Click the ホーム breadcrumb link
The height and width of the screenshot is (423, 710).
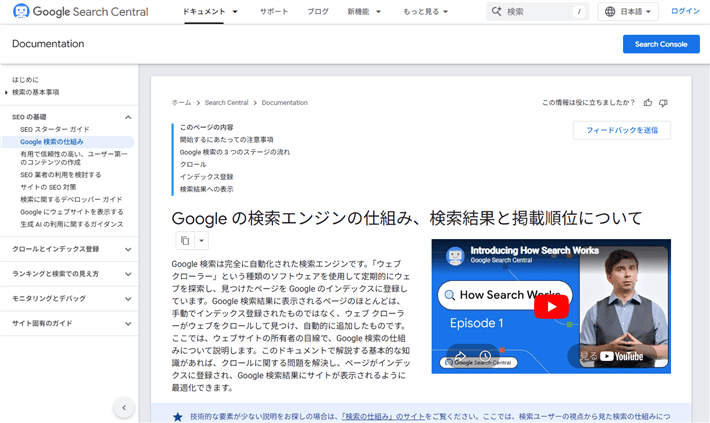pos(181,103)
